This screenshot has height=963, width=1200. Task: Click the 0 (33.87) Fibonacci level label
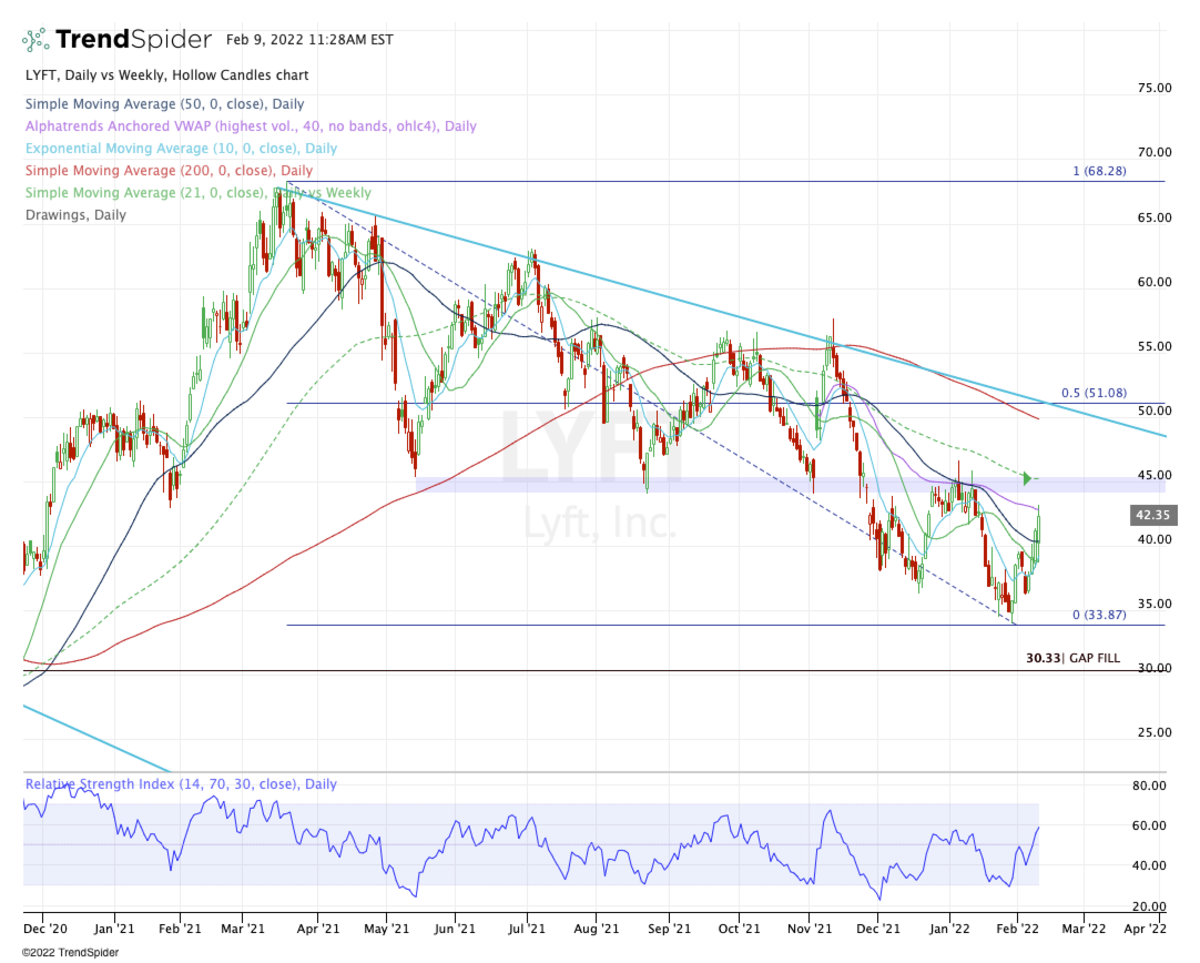(1099, 615)
